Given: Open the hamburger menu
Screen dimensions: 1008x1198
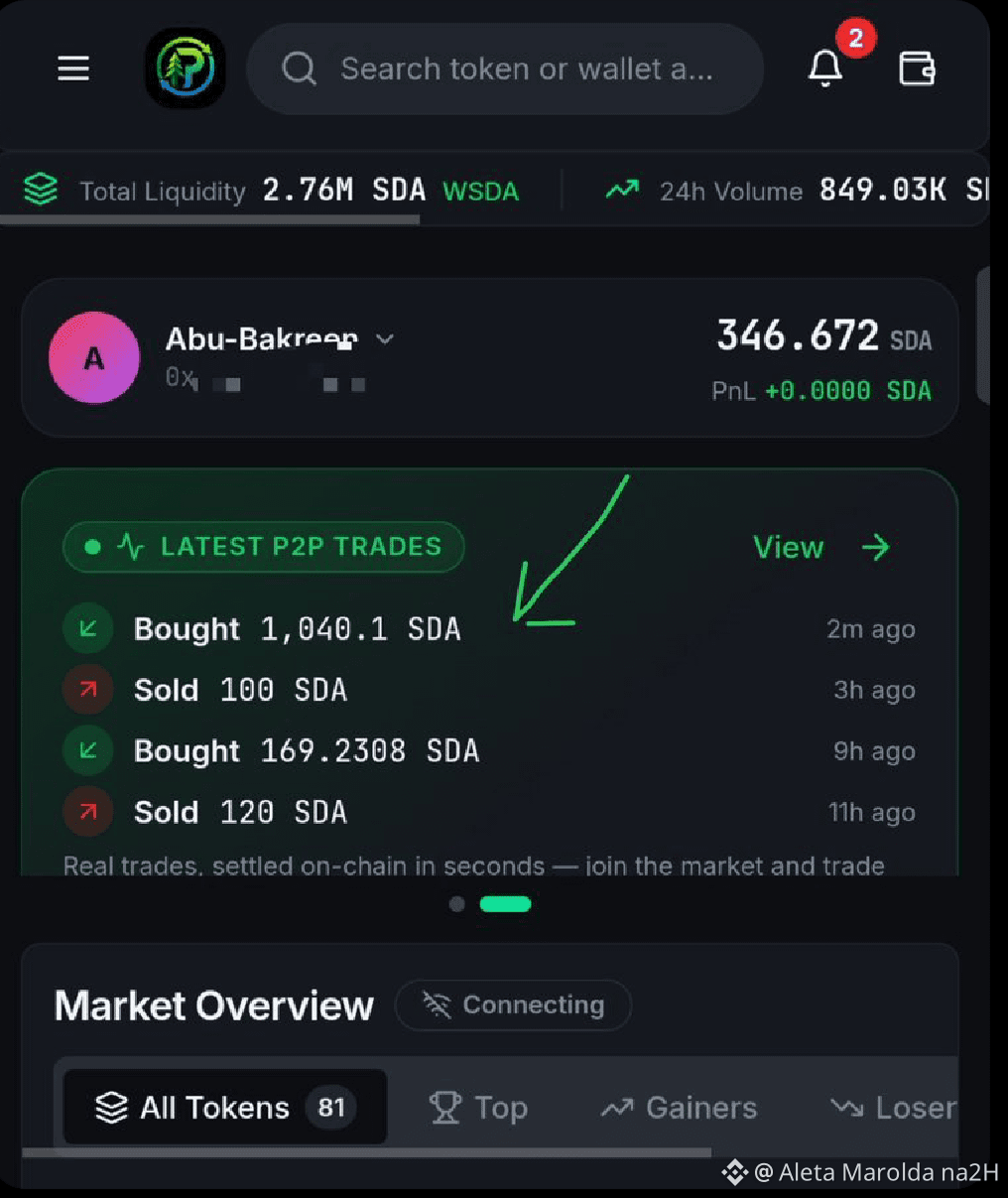Looking at the screenshot, I should [73, 68].
